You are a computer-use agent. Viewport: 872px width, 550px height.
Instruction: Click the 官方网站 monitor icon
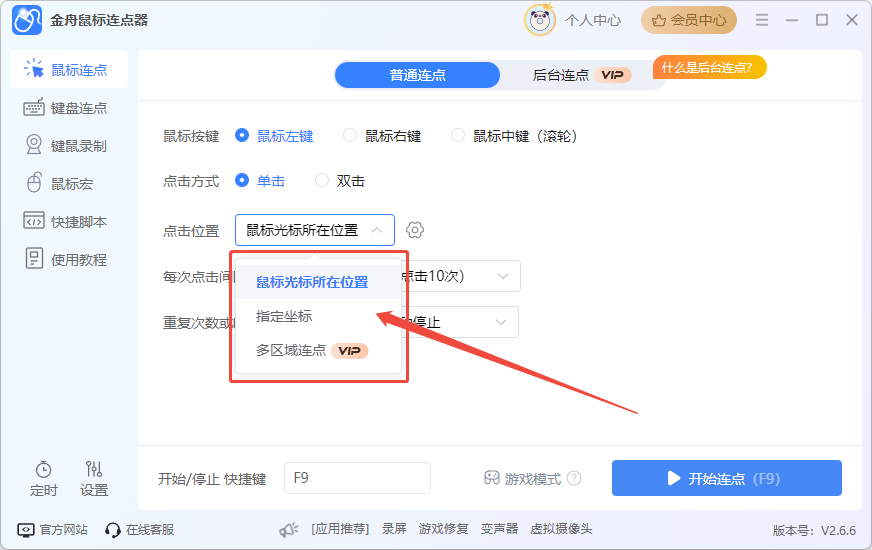26,530
